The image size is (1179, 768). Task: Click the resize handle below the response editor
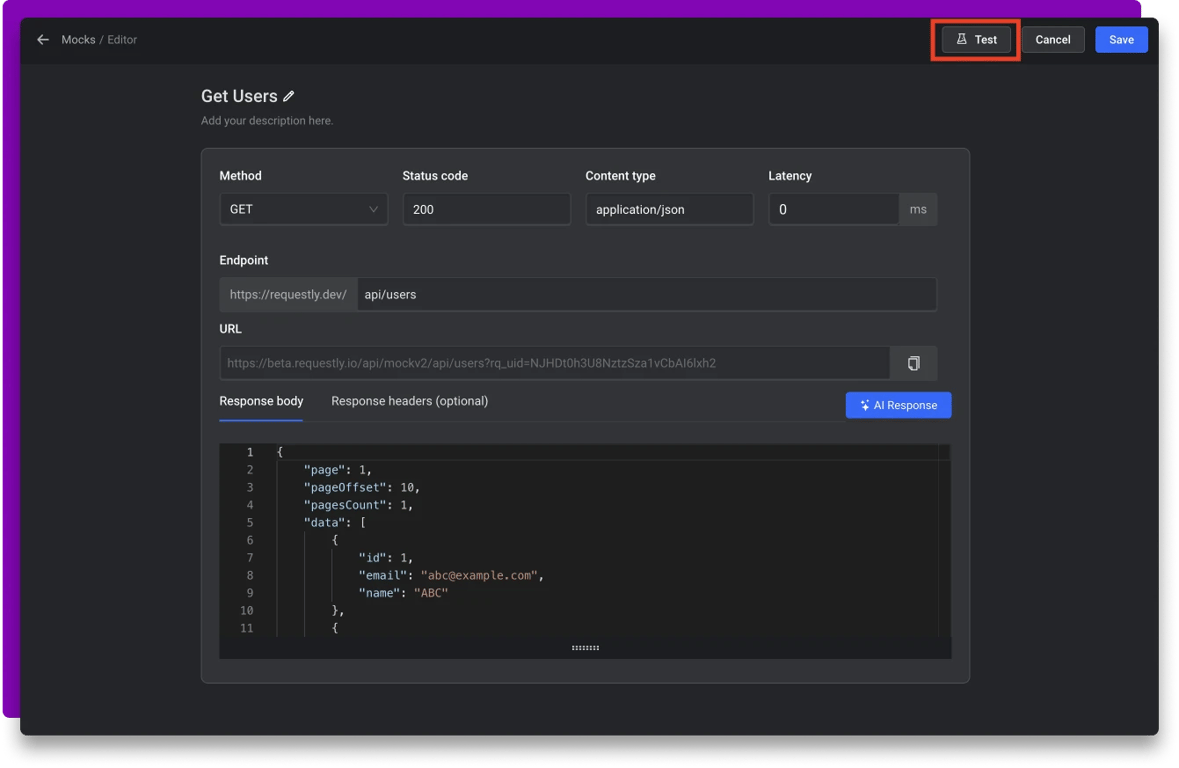point(585,647)
